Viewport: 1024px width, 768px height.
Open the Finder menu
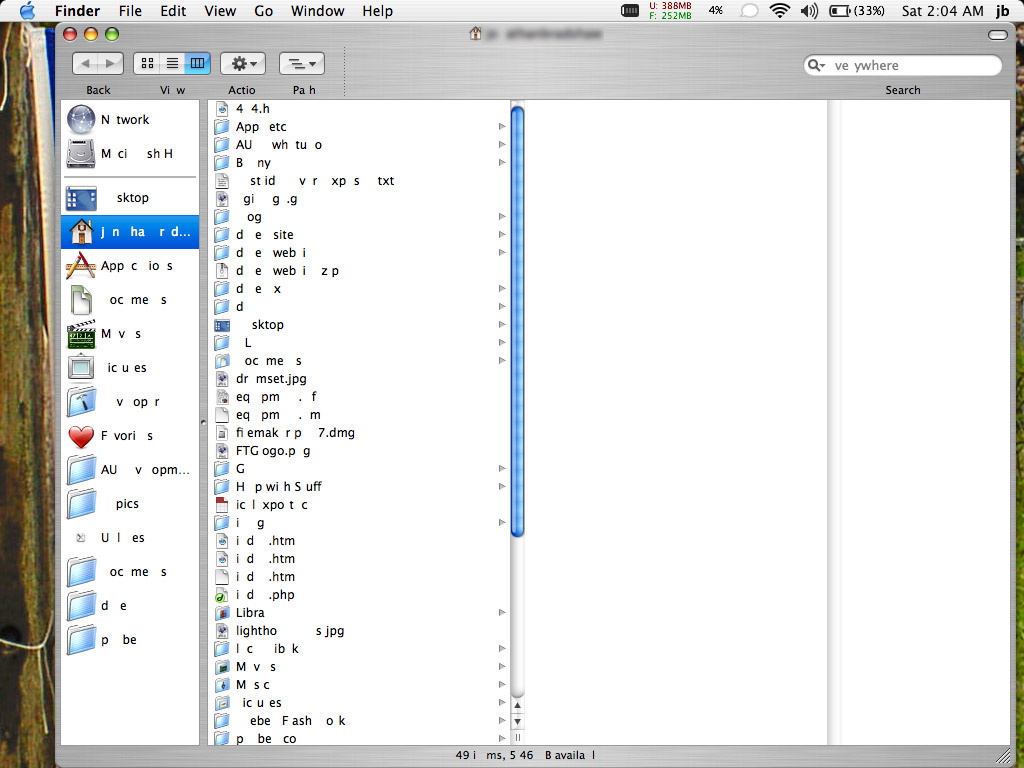77,11
